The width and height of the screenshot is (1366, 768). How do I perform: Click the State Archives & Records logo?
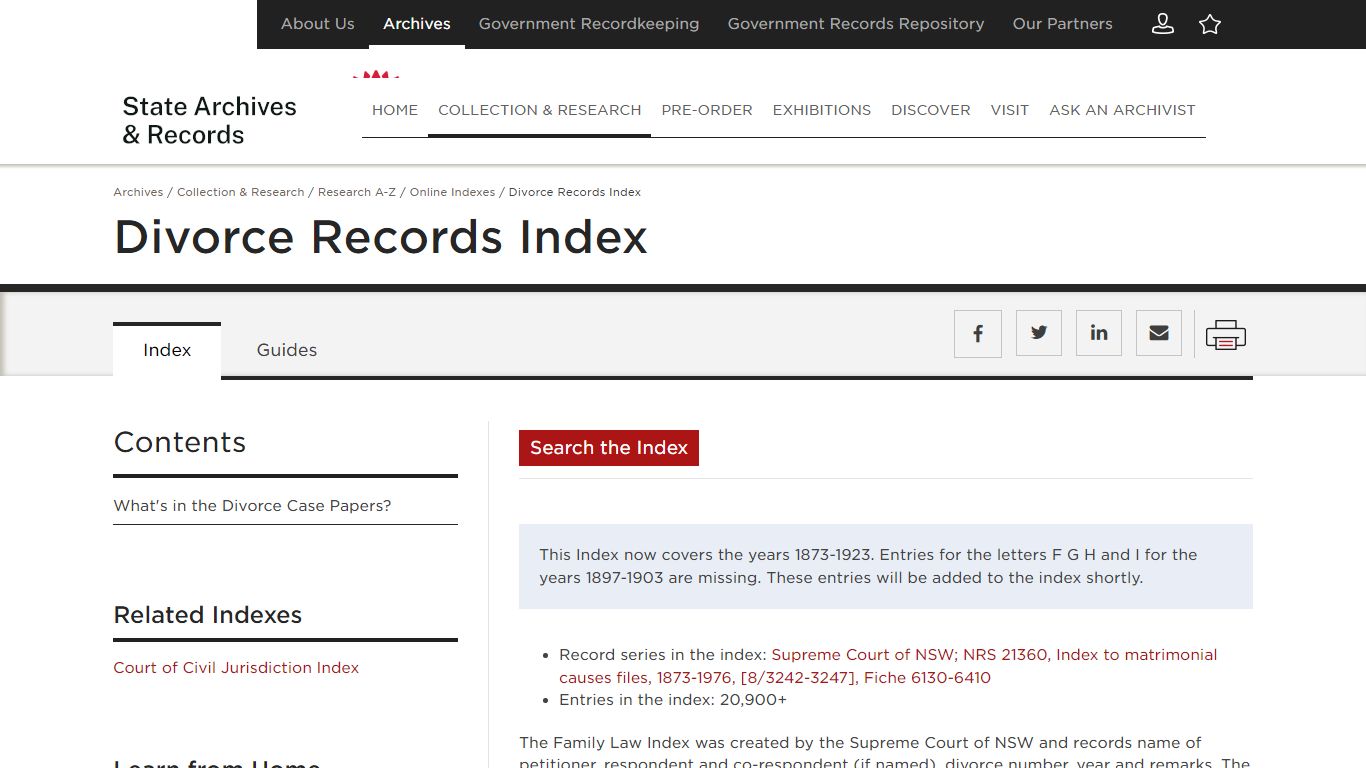tap(209, 120)
